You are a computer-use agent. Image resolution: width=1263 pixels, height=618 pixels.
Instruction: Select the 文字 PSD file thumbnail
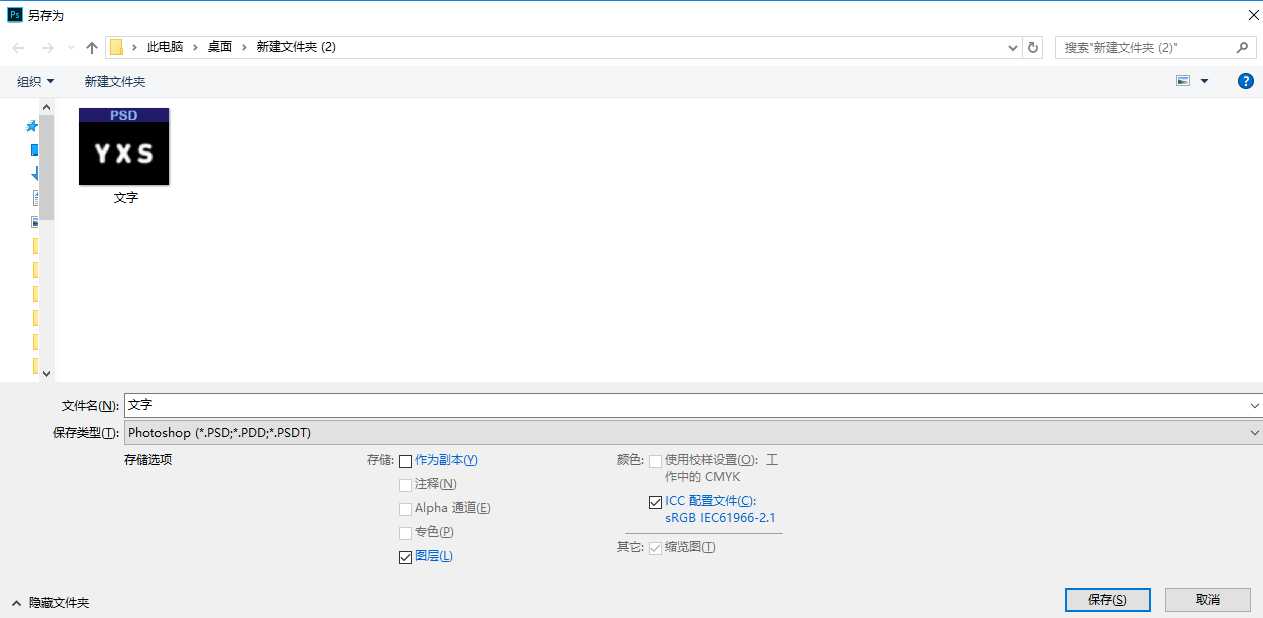pyautogui.click(x=124, y=147)
